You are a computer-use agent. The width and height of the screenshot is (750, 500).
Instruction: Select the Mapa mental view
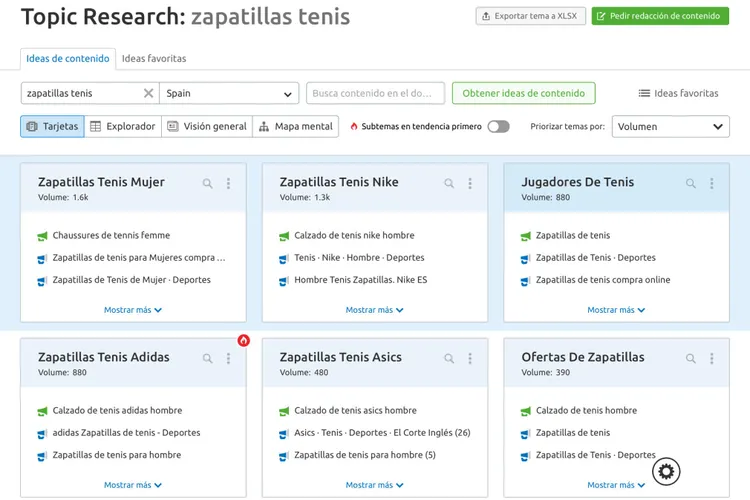[x=296, y=126]
